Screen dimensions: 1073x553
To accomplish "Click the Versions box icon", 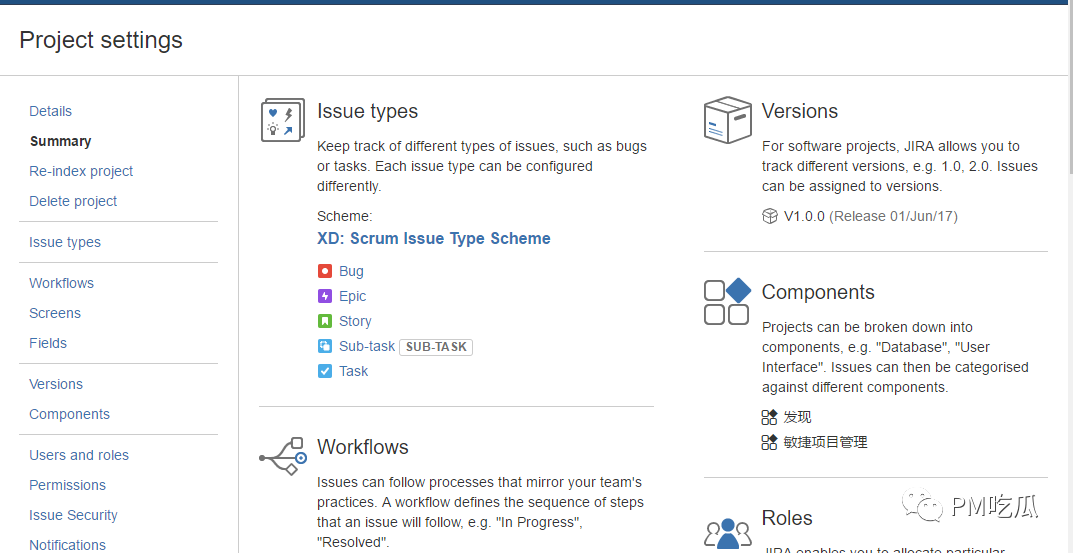I will pos(727,120).
